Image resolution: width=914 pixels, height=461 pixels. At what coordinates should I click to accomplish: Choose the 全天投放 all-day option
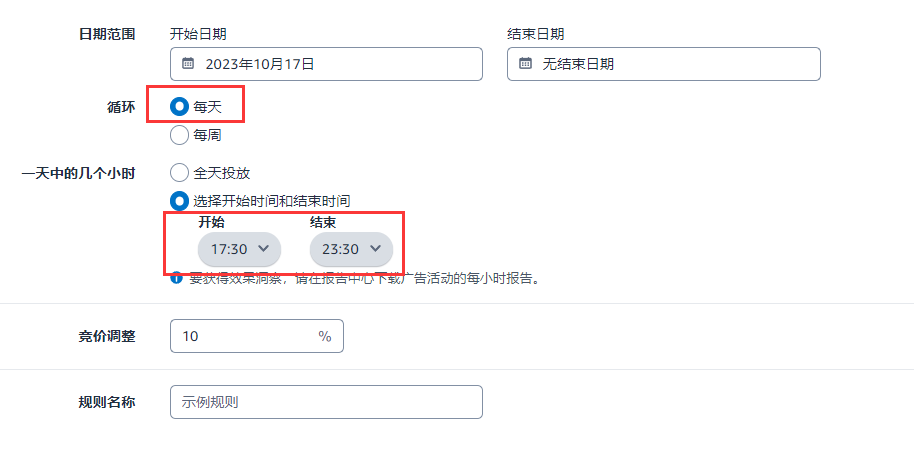[x=179, y=173]
